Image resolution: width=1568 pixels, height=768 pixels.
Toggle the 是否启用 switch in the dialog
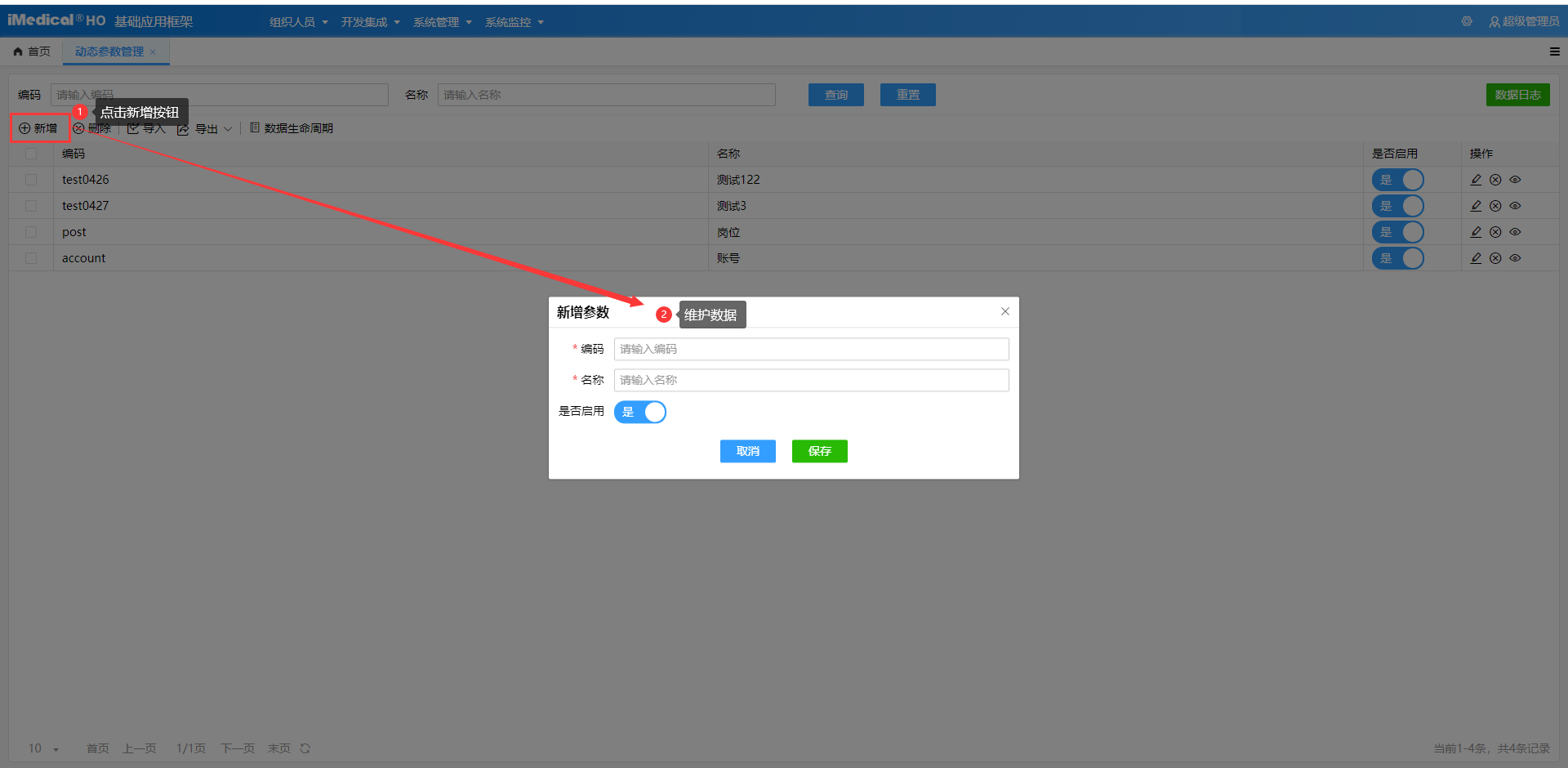640,412
